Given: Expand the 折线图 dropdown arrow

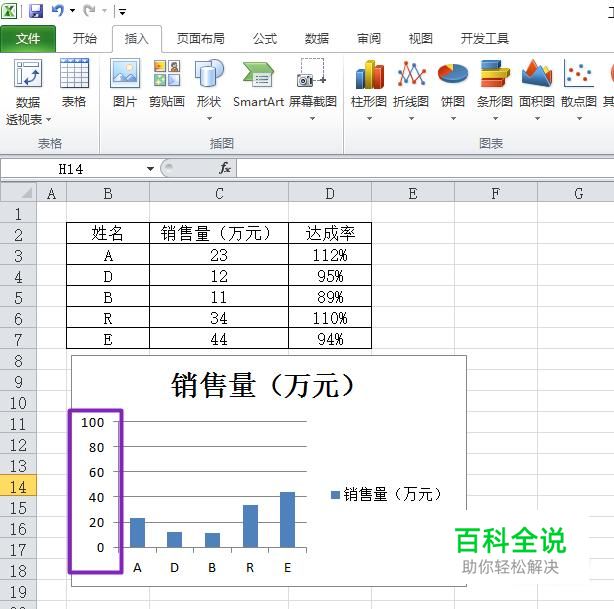Looking at the screenshot, I should click(411, 118).
